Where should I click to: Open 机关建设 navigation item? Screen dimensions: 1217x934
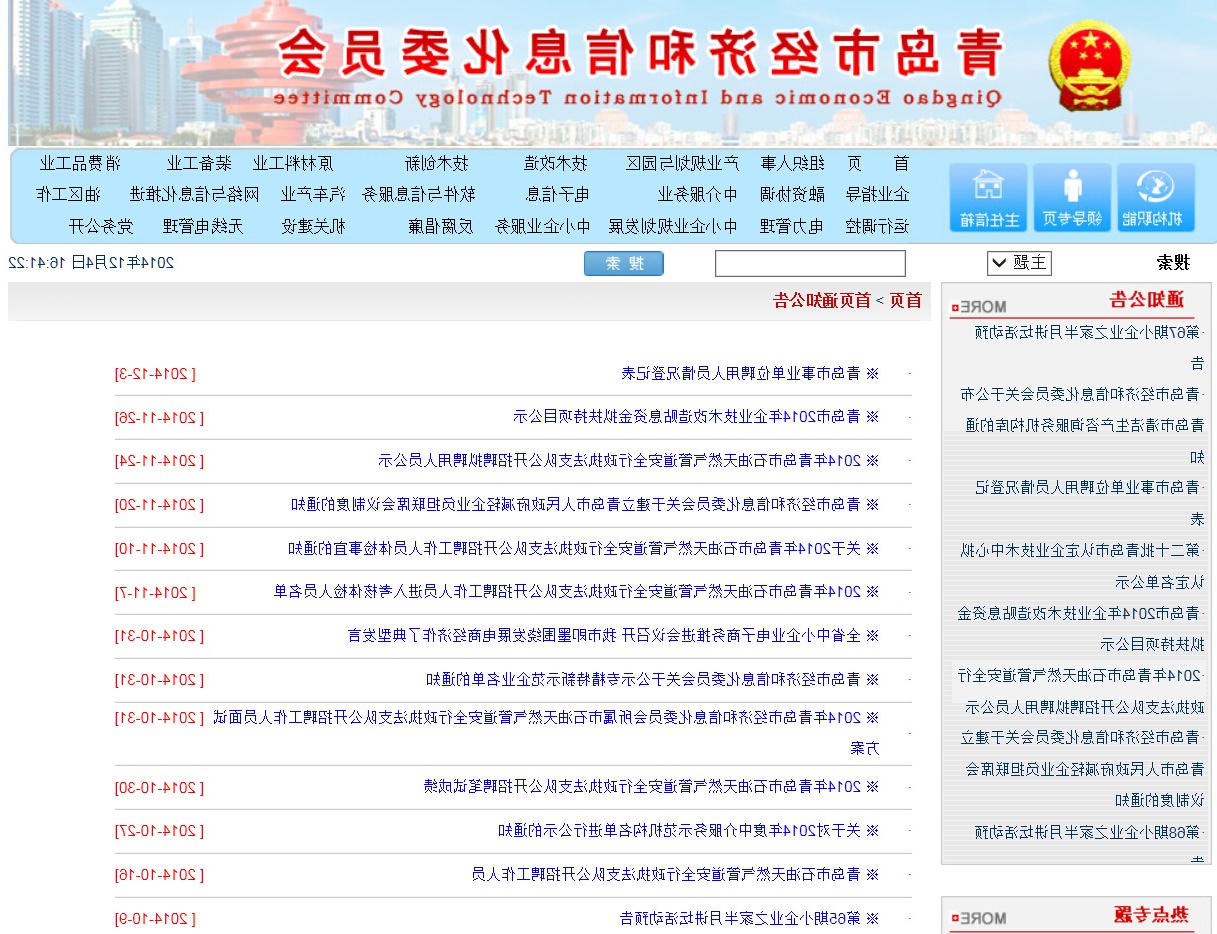[313, 226]
